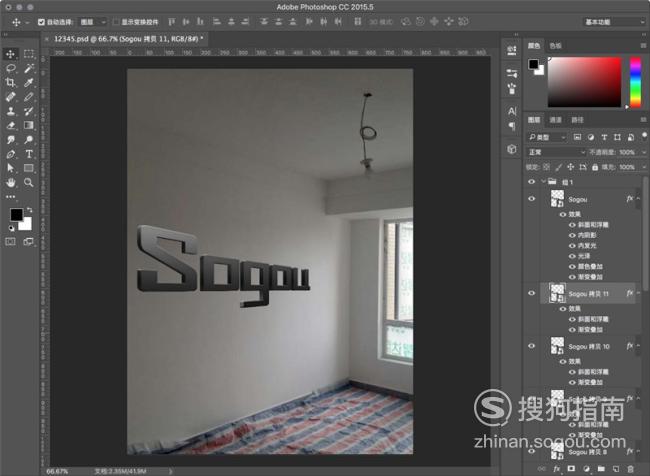Select the Healing Brush tool
Image resolution: width=650 pixels, height=476 pixels.
pyautogui.click(x=10, y=97)
